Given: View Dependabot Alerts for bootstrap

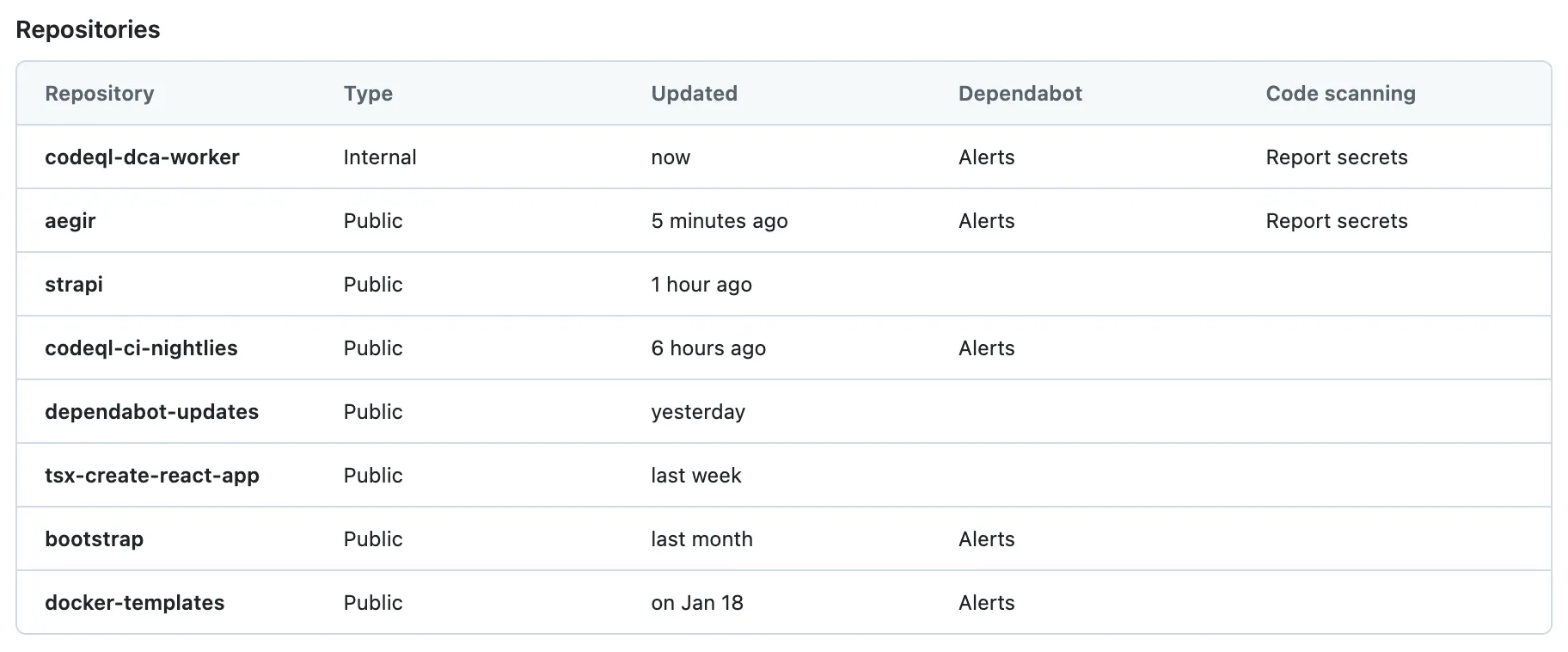Looking at the screenshot, I should (986, 539).
